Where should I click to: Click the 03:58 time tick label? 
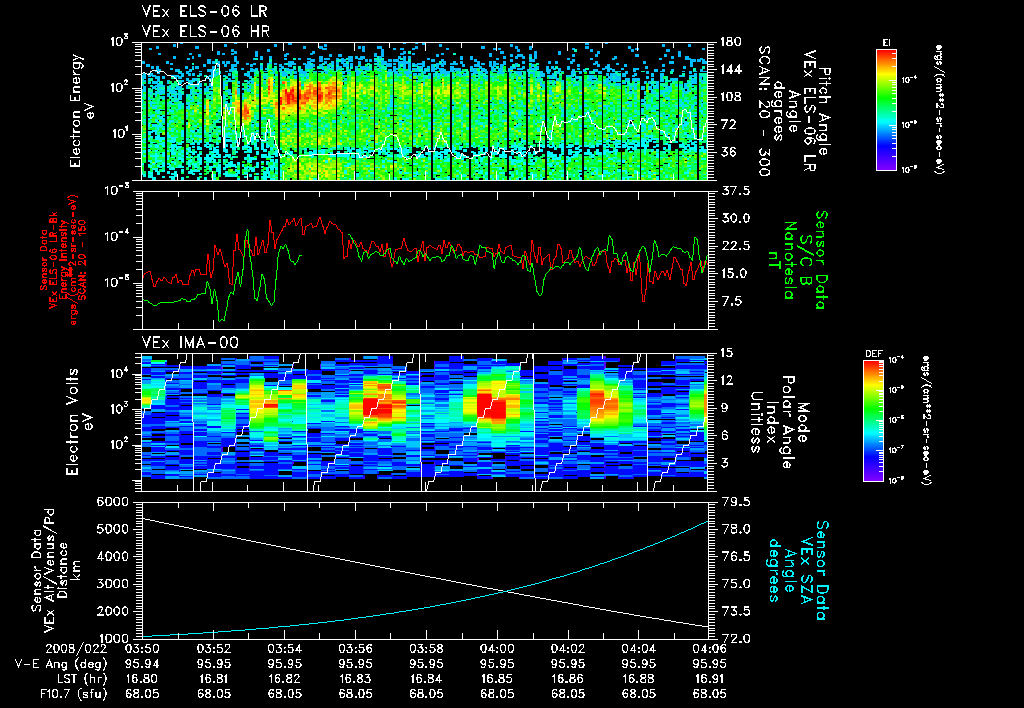(x=426, y=649)
